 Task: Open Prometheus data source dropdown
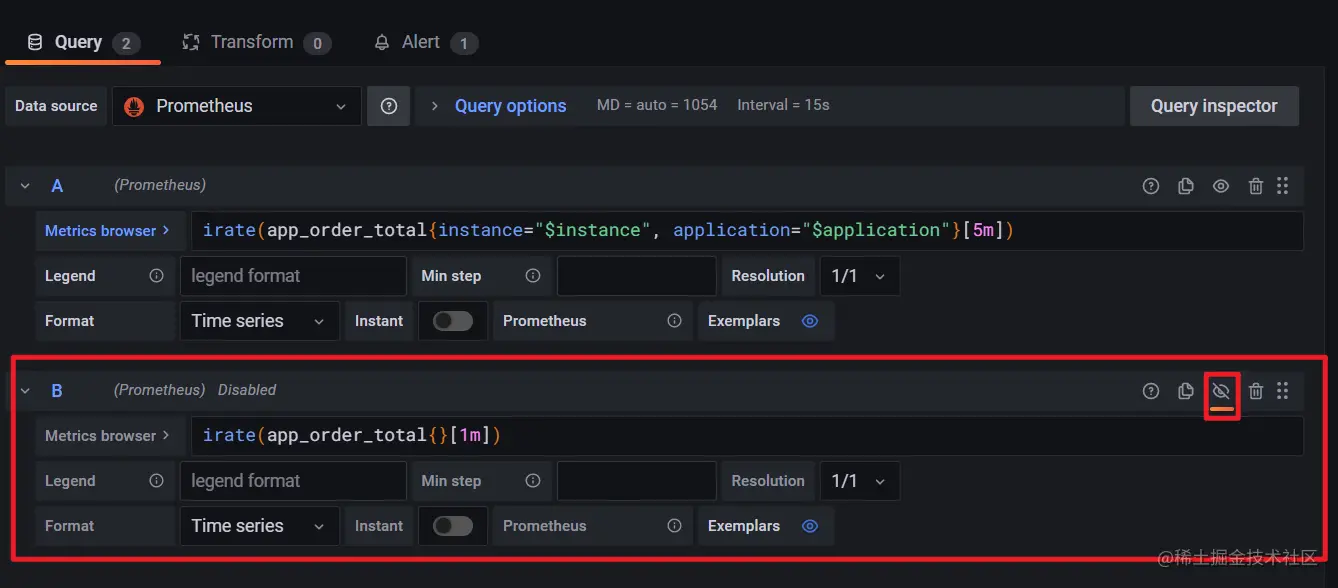pos(237,106)
